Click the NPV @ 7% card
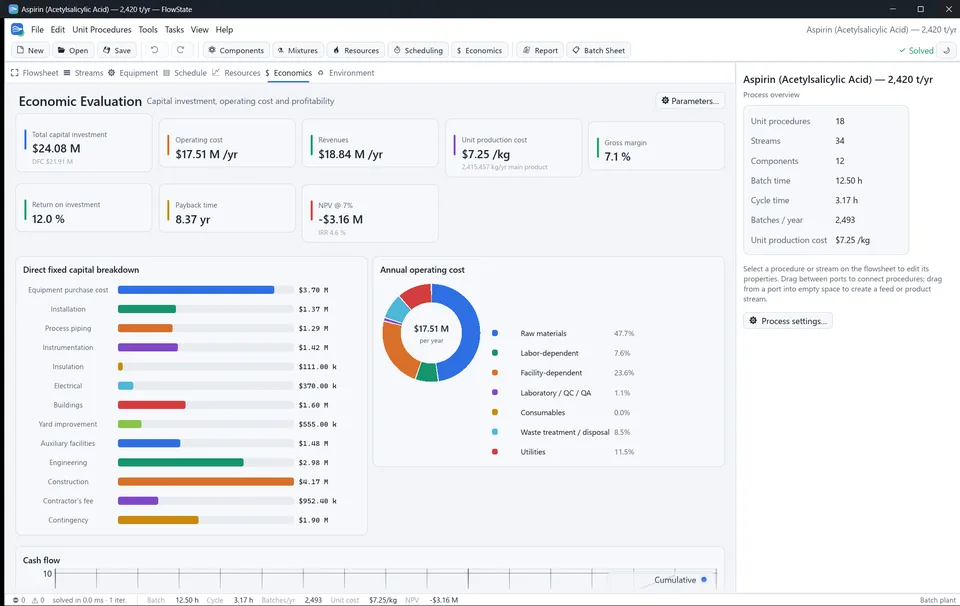Image resolution: width=960 pixels, height=606 pixels. (370, 213)
